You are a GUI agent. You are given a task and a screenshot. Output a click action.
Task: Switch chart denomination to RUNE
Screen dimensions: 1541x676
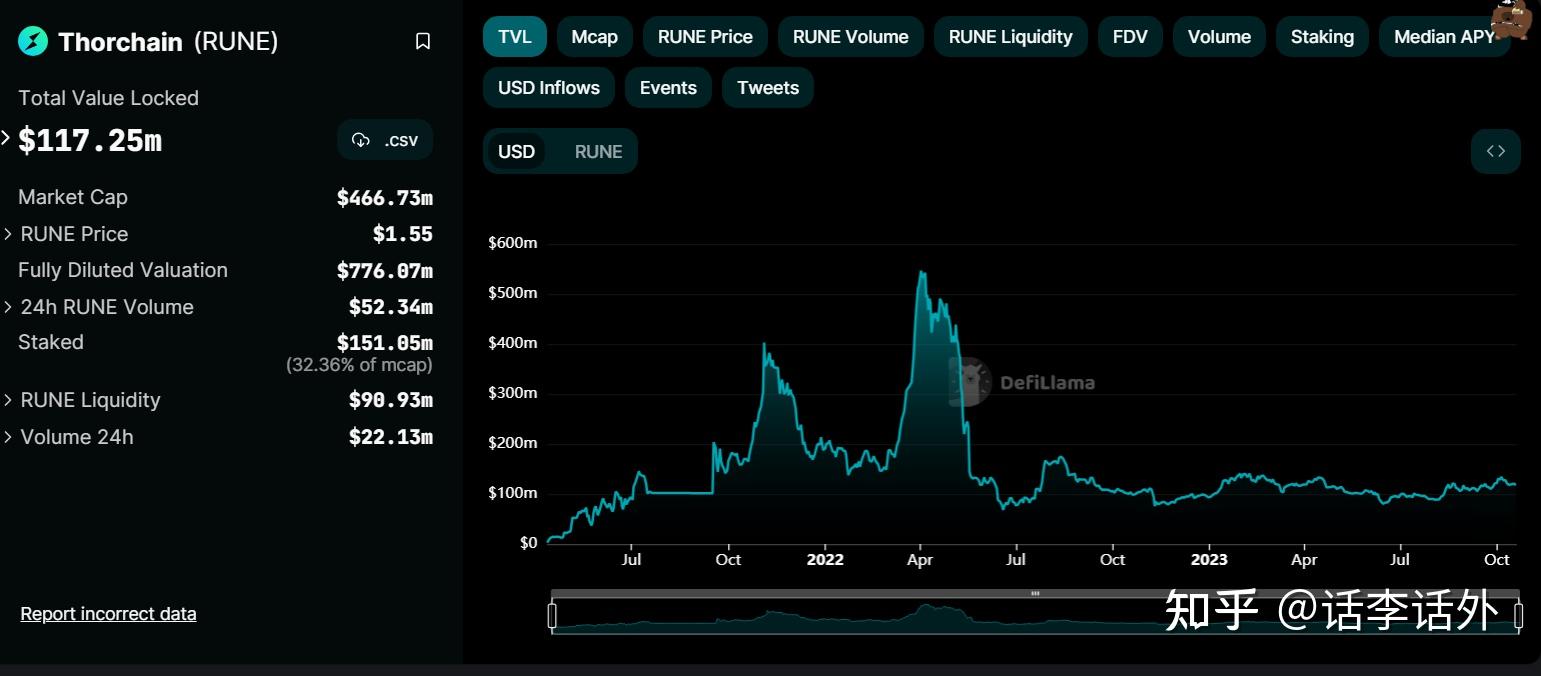click(x=597, y=151)
